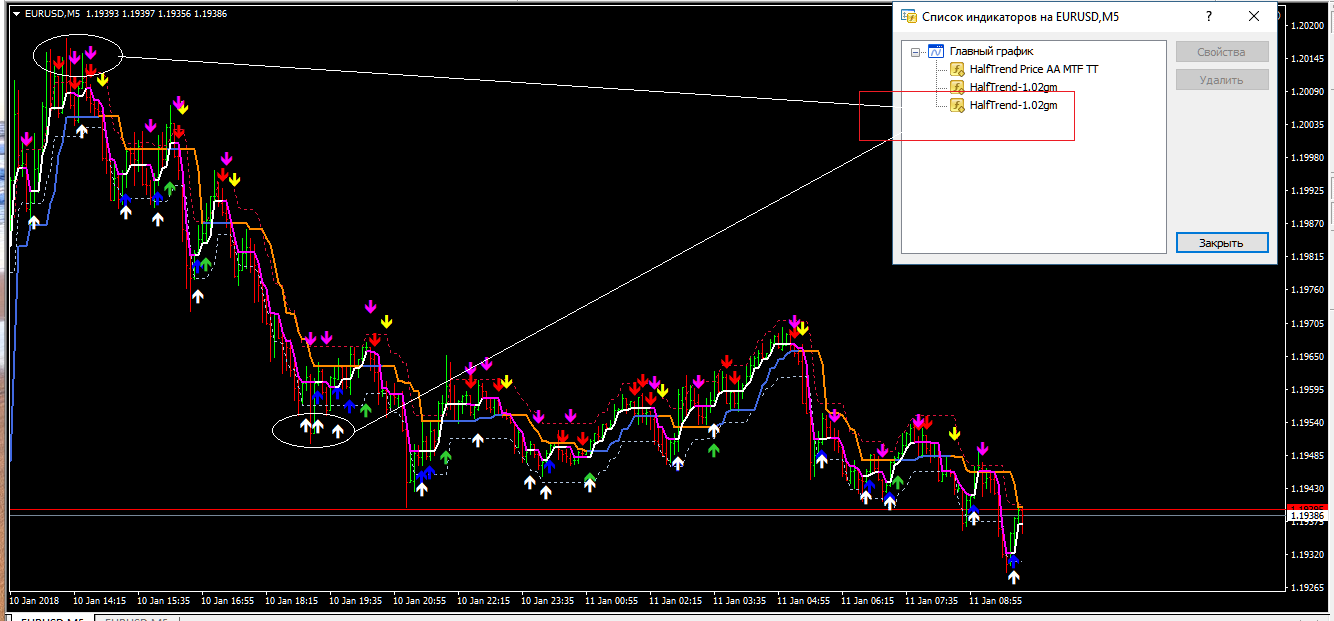
Task: Click the 1.19540 price scale label
Action: tap(1306, 422)
